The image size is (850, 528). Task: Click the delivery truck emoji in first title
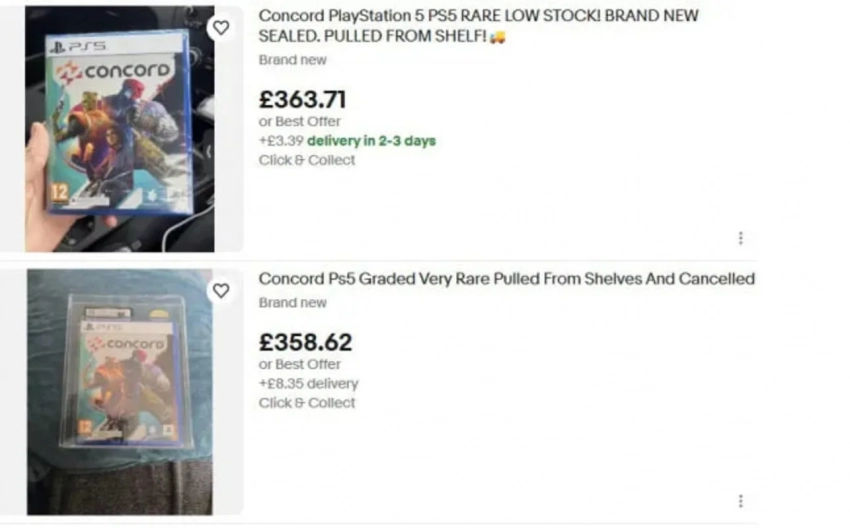point(497,37)
